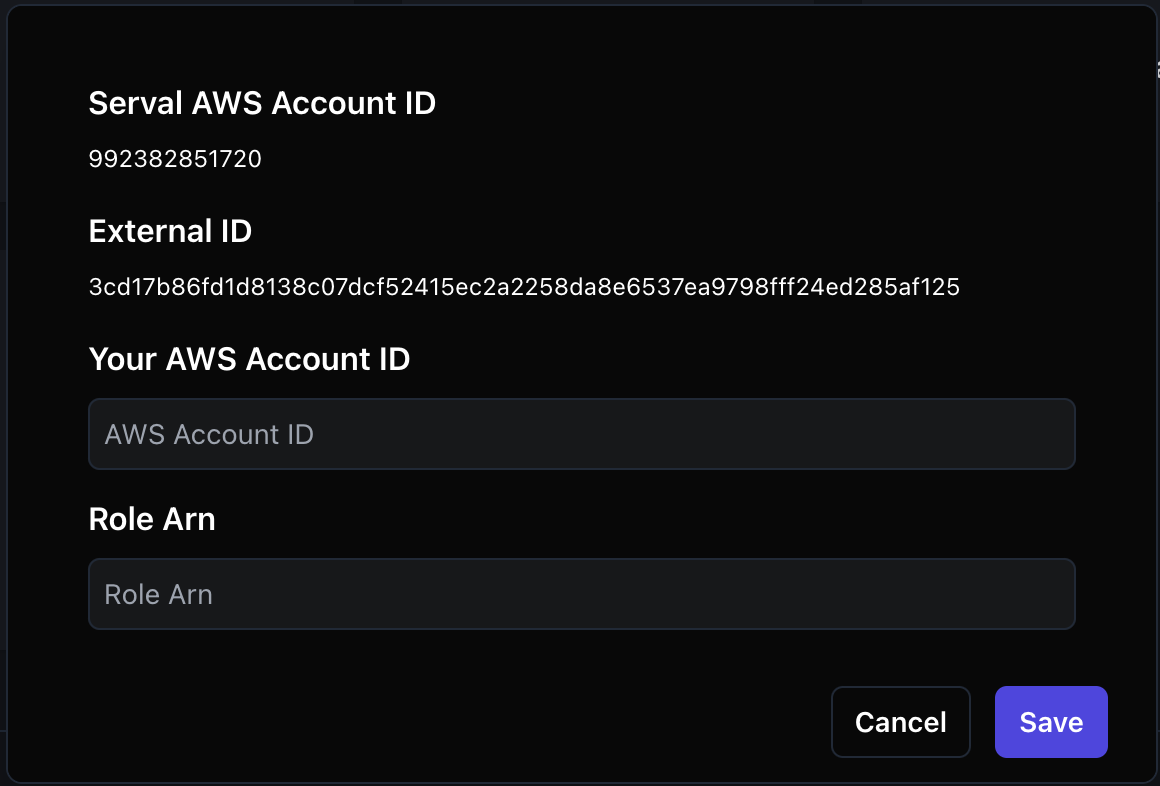Click the purple Save button

coord(1051,722)
